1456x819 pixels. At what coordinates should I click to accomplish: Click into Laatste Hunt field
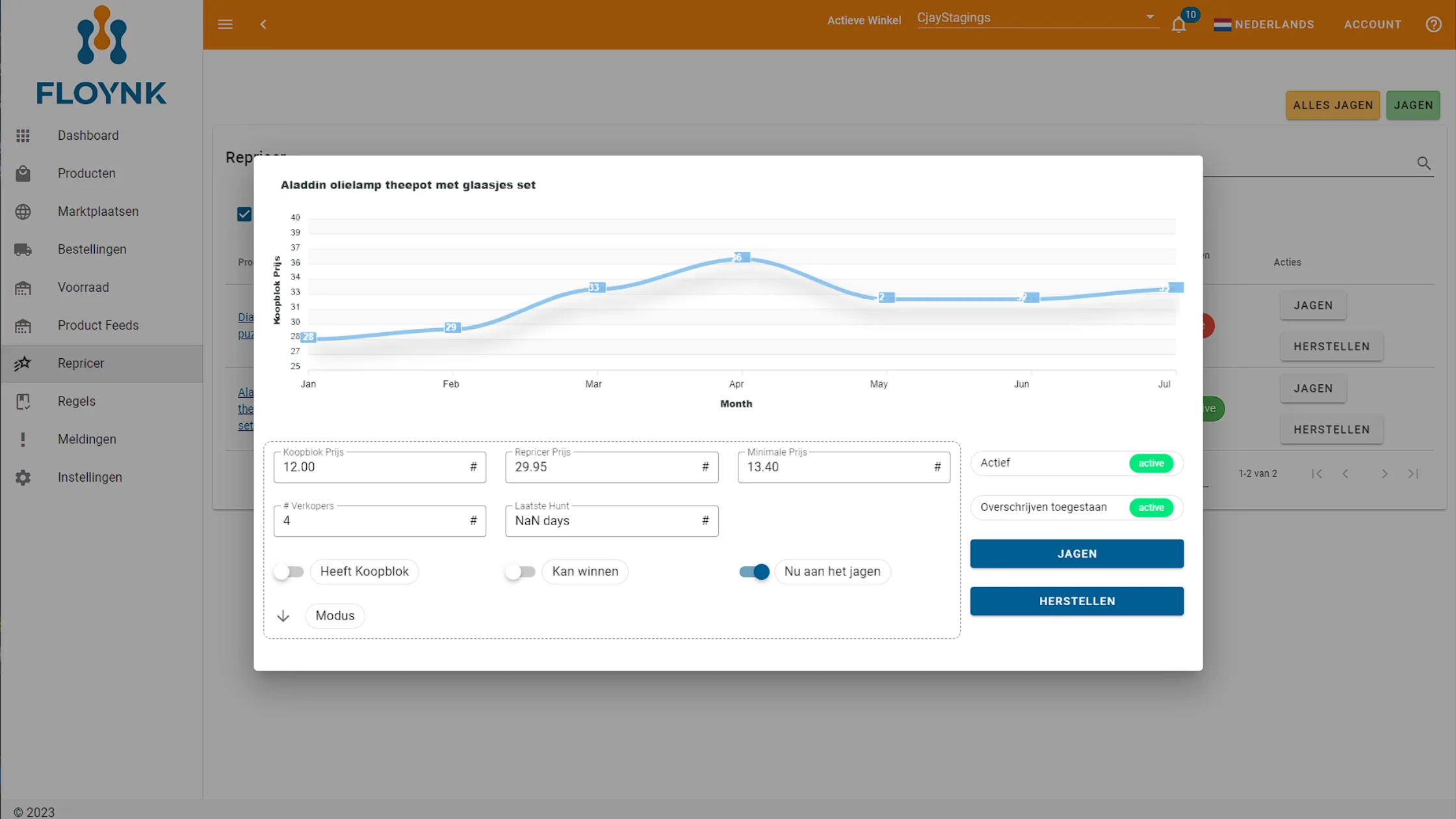(612, 521)
